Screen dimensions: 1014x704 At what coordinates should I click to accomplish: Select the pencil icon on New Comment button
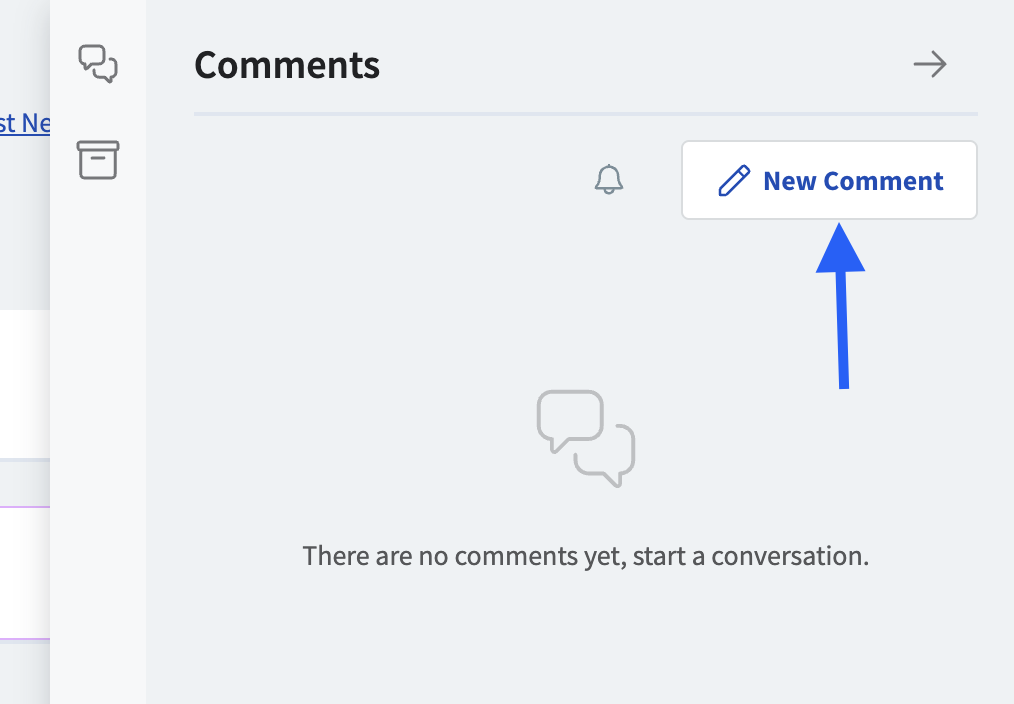(734, 180)
